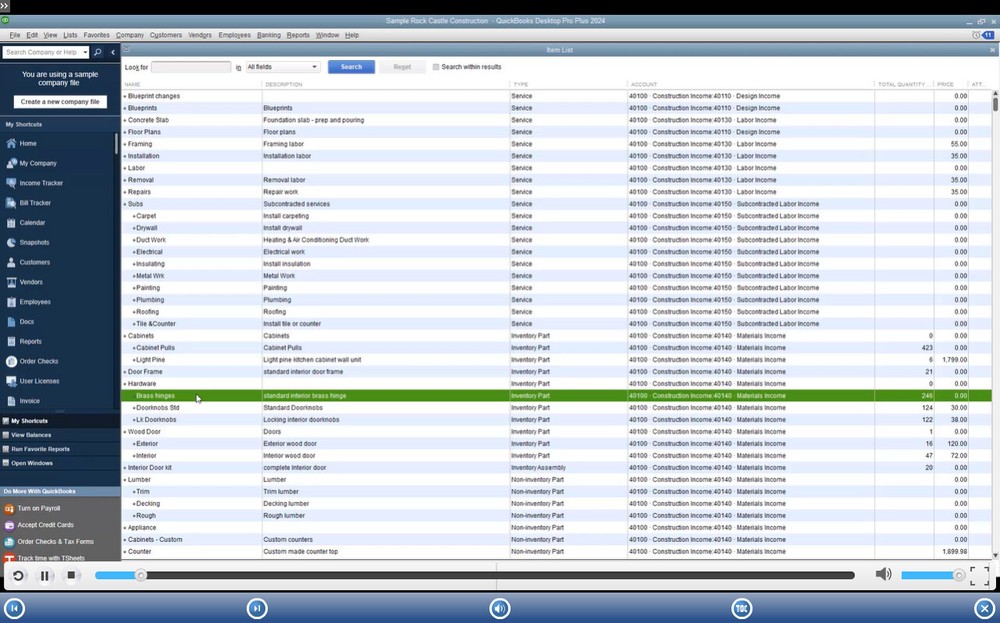Click the Search button
Viewport: 1000px width, 623px height.
click(351, 67)
